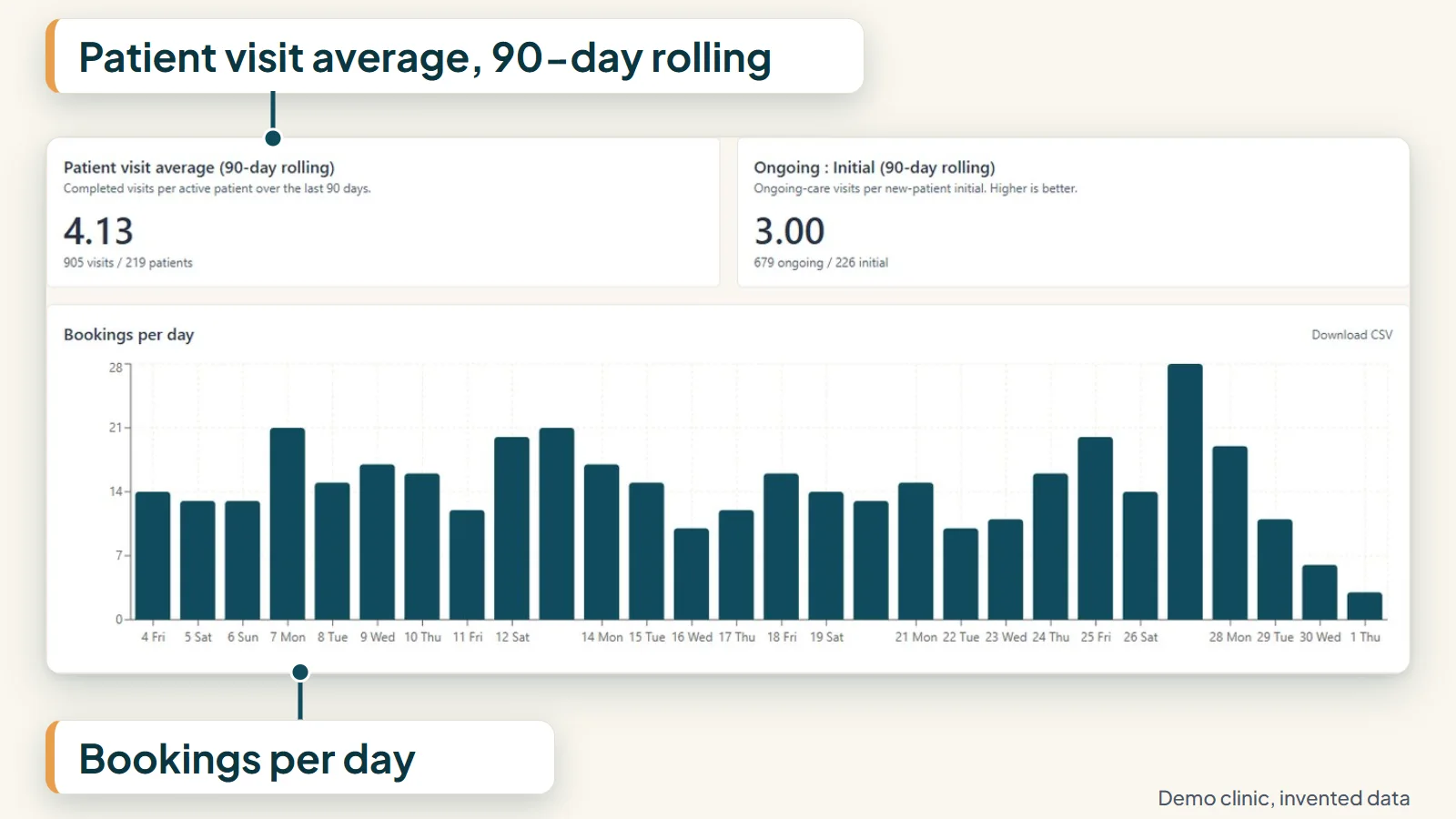
Task: Click the 22 Tue bookings bar
Action: (x=961, y=573)
